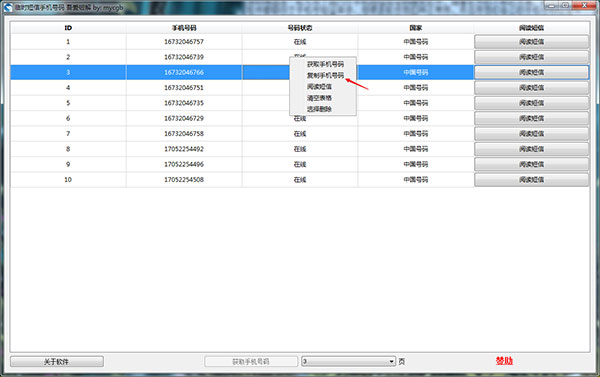600x377 pixels.
Task: Click ID cell 10
Action: coord(68,180)
